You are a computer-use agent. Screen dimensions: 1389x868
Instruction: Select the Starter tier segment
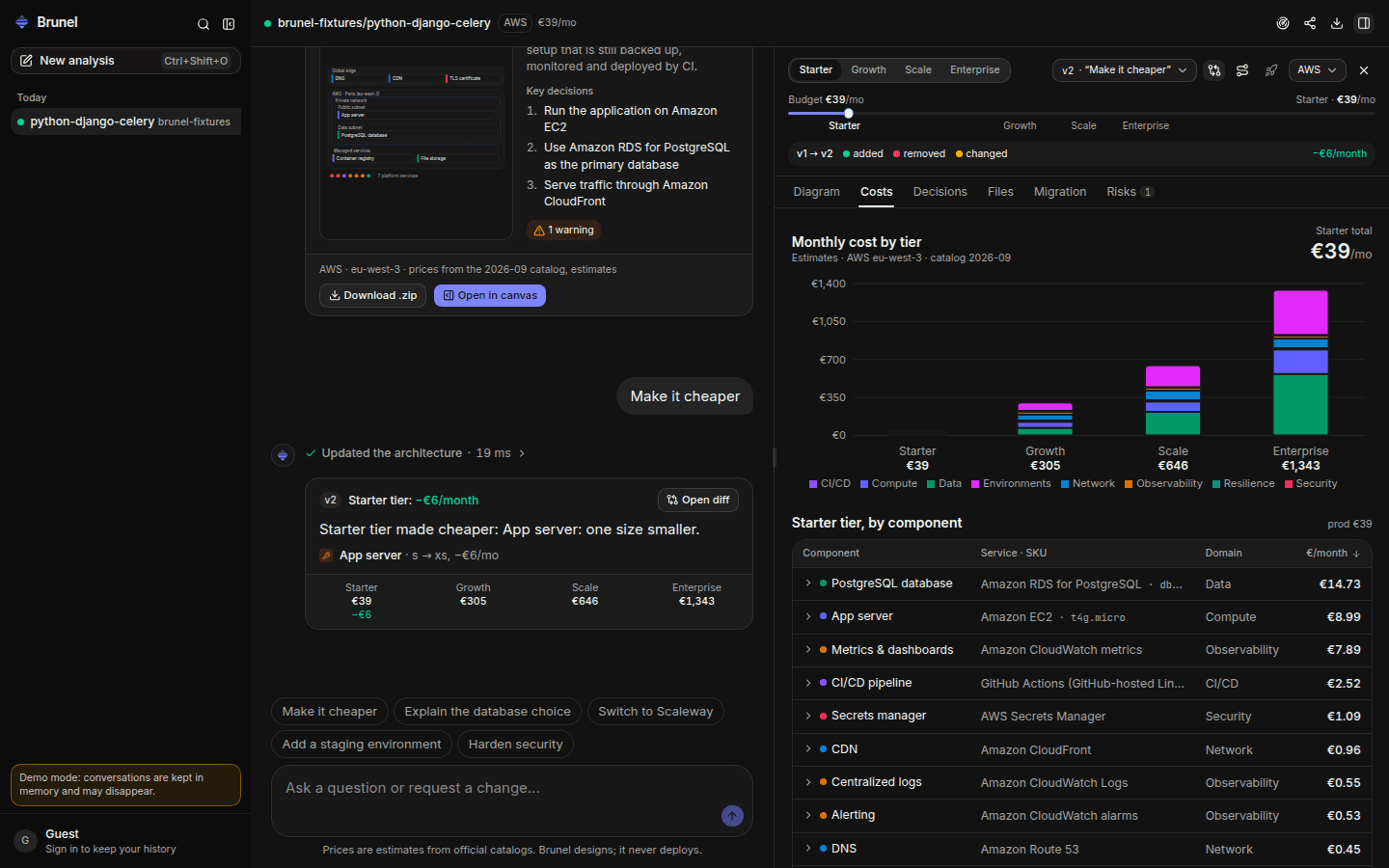815,69
